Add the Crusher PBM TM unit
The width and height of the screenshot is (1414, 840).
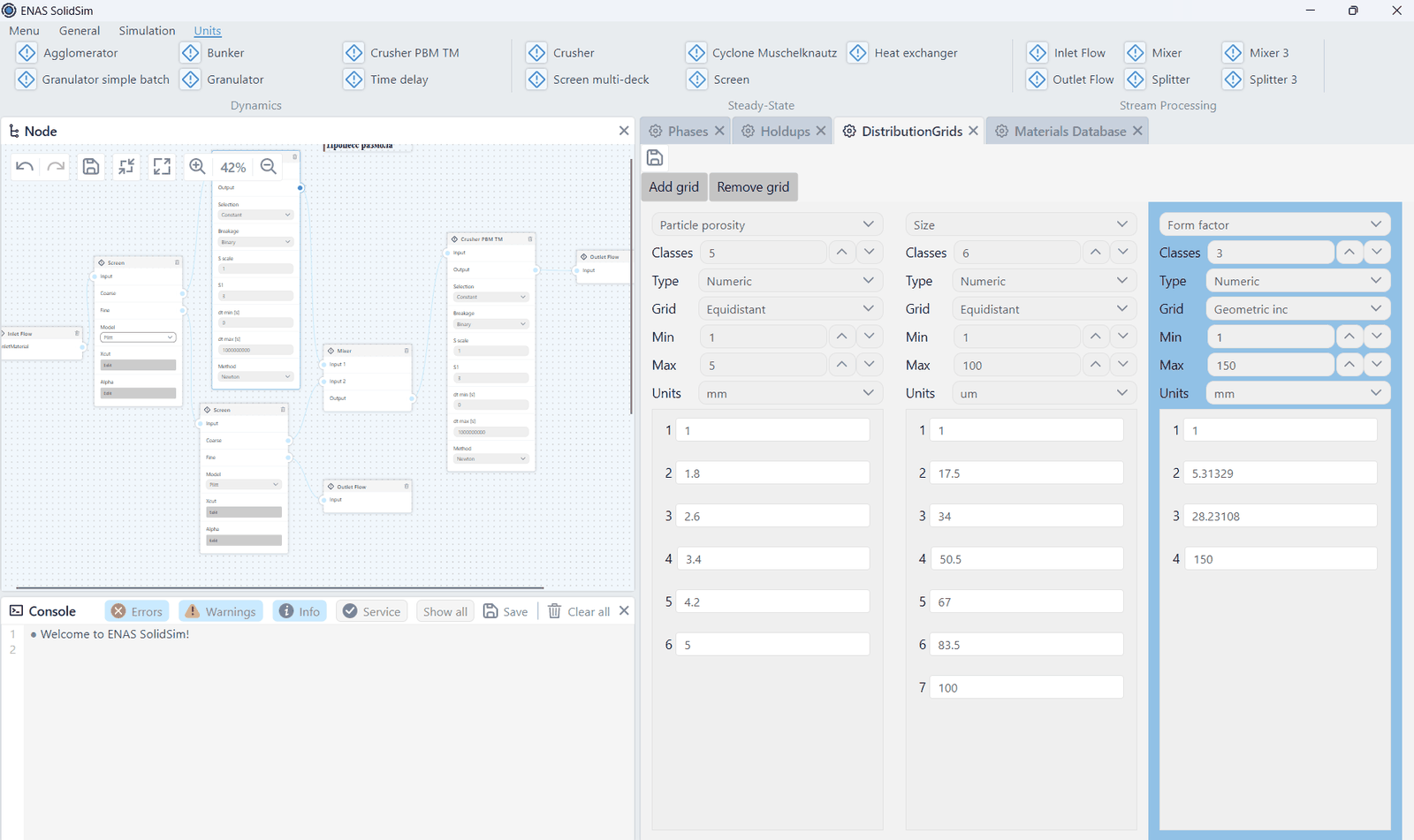tap(401, 53)
